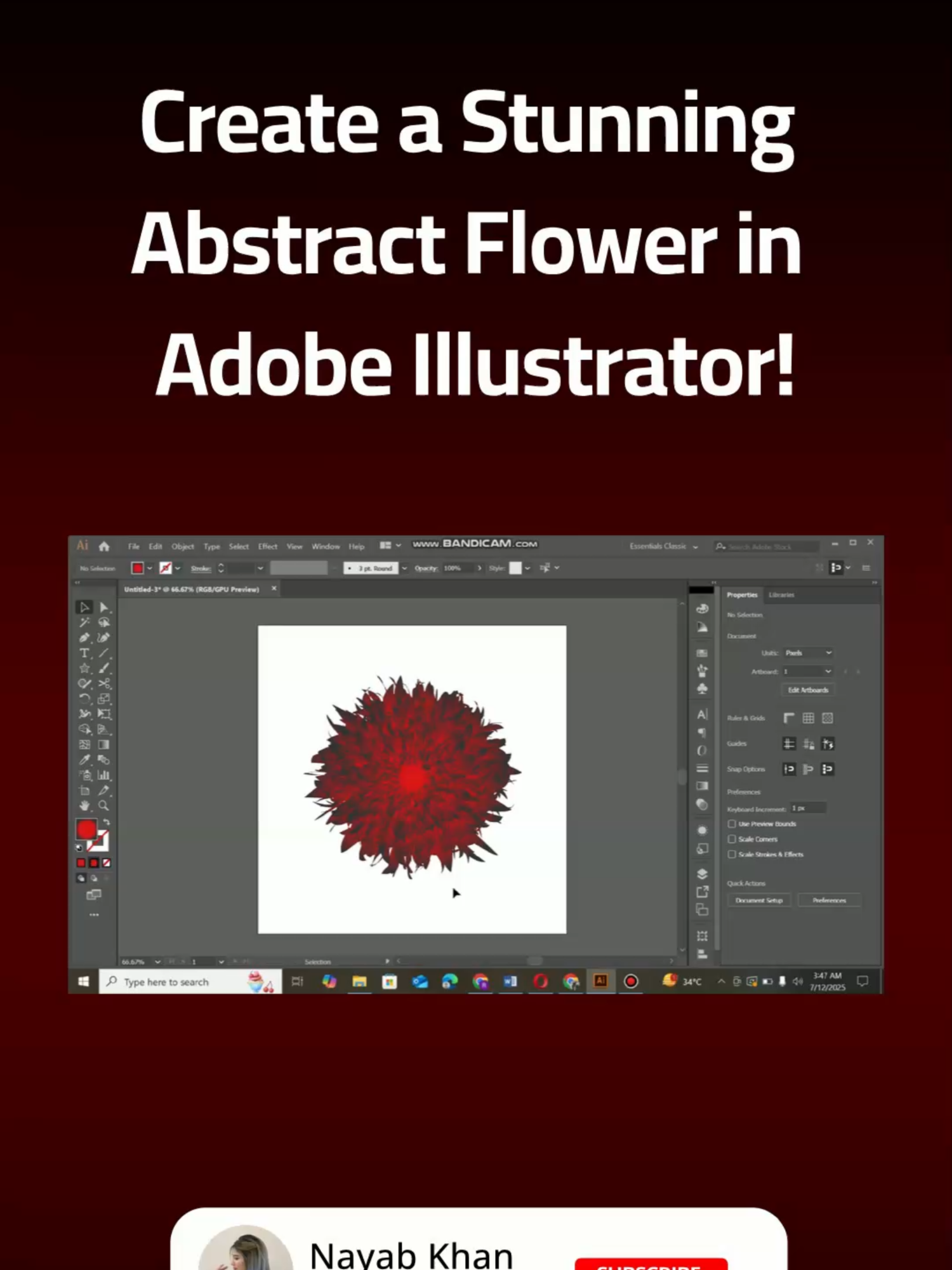Open the File menu
This screenshot has height=1270, width=952.
(x=134, y=547)
